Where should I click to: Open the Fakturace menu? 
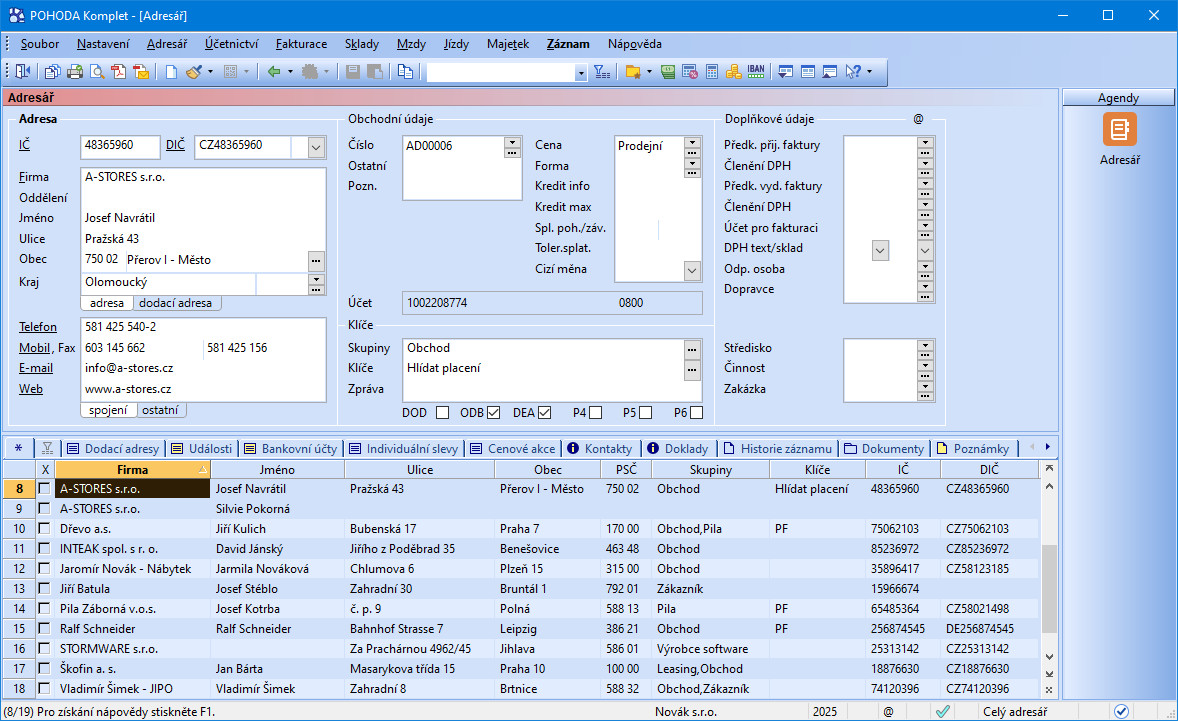[301, 44]
